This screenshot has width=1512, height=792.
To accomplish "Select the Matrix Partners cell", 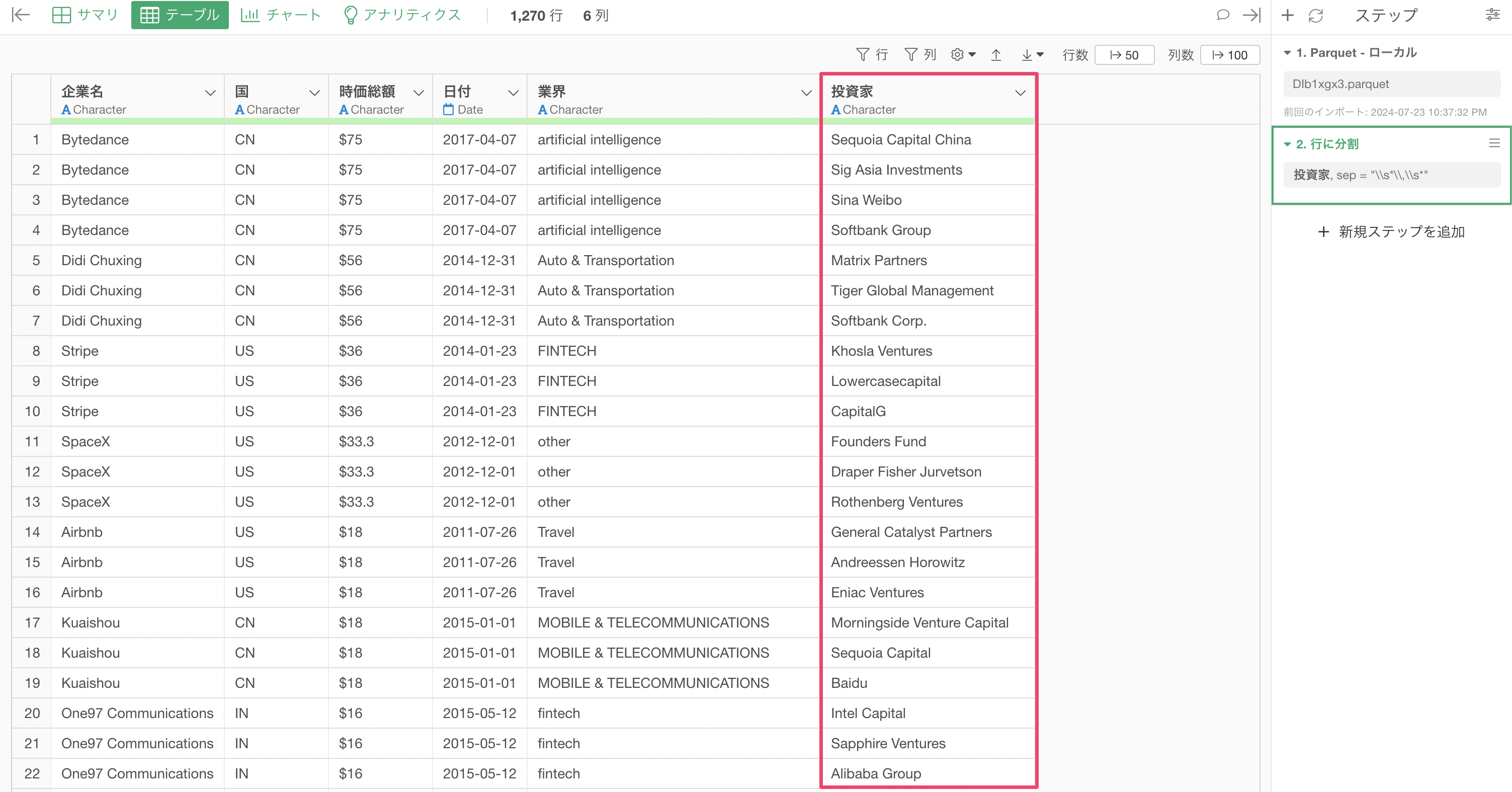I will click(928, 261).
